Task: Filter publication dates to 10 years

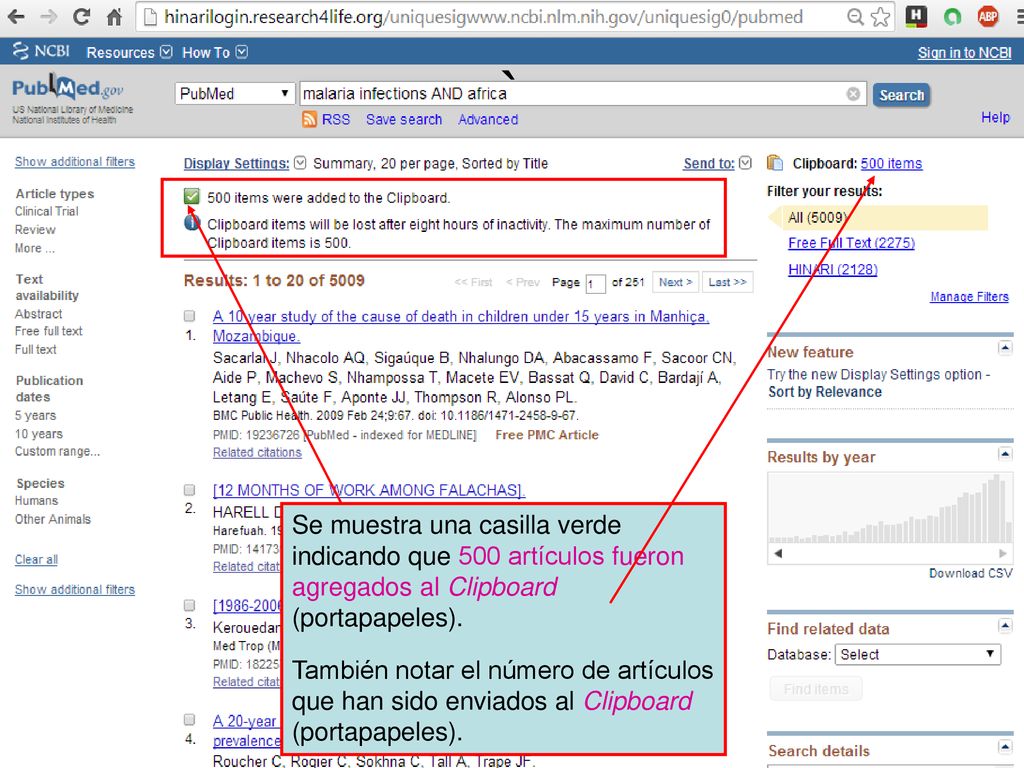Action: [39, 434]
